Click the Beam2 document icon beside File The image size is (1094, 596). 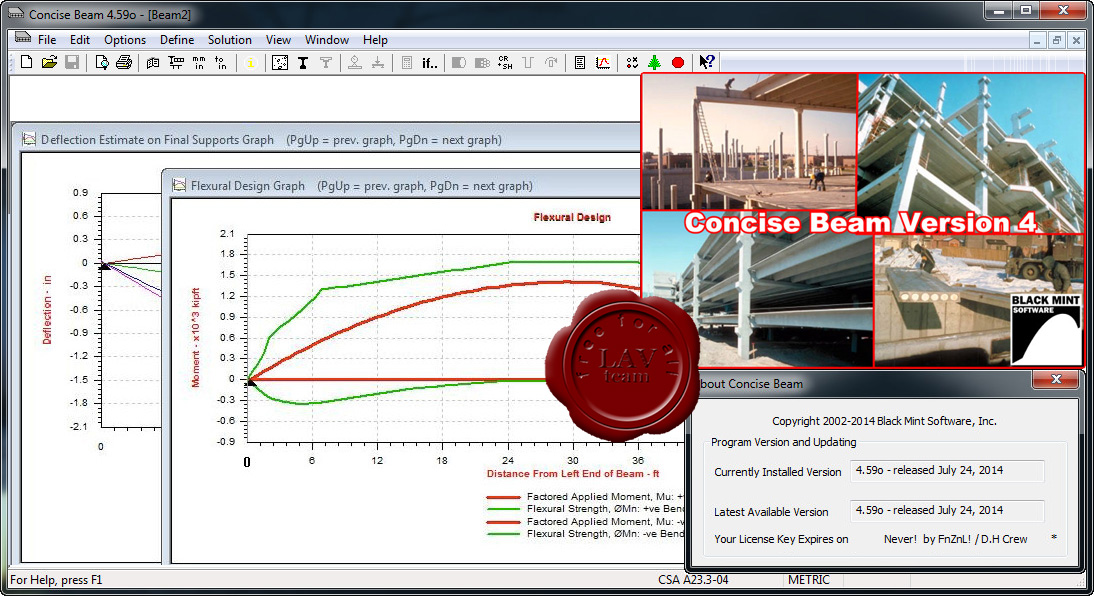(x=23, y=38)
